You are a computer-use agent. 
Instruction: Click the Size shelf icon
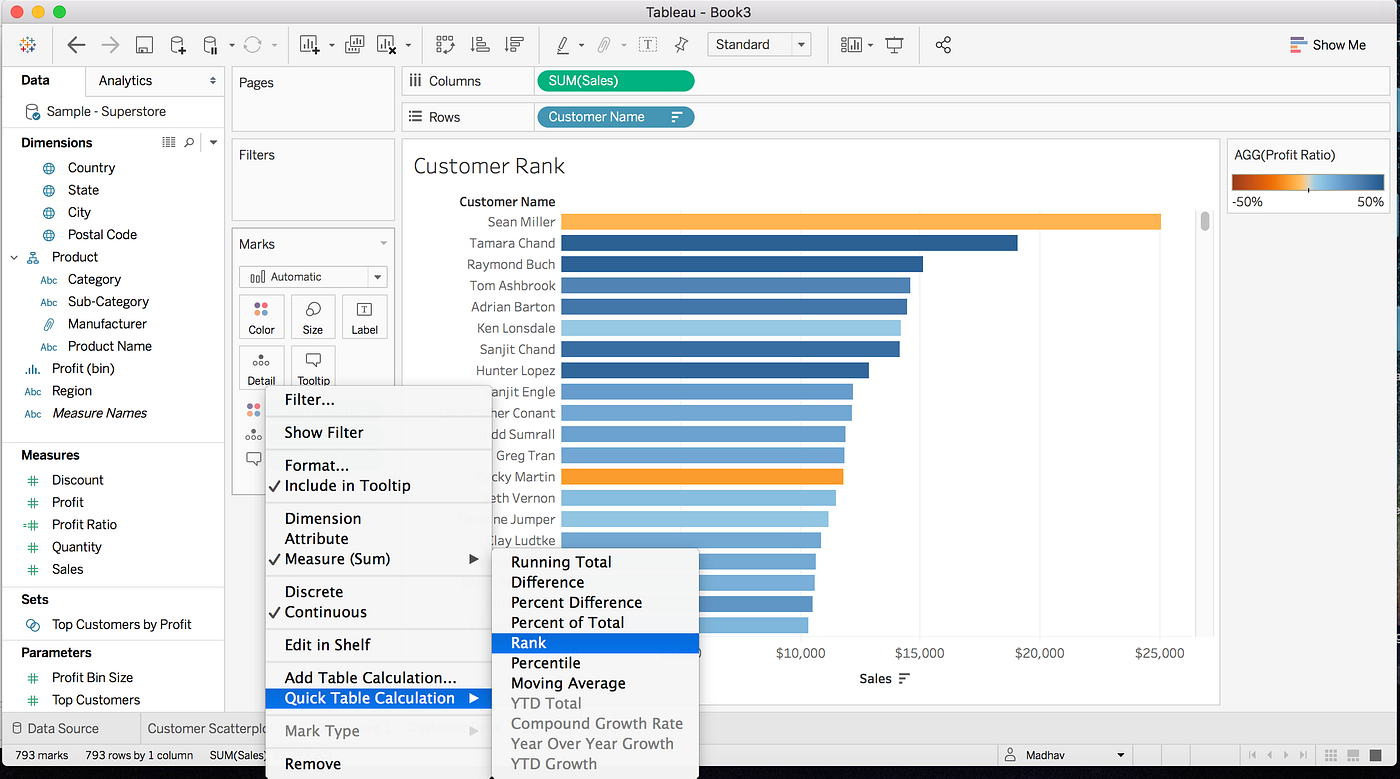click(313, 316)
